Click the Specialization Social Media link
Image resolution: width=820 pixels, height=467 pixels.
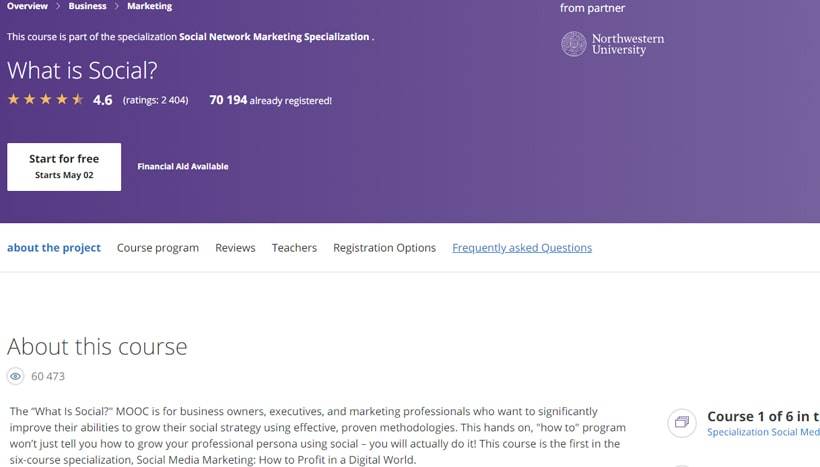coord(763,433)
